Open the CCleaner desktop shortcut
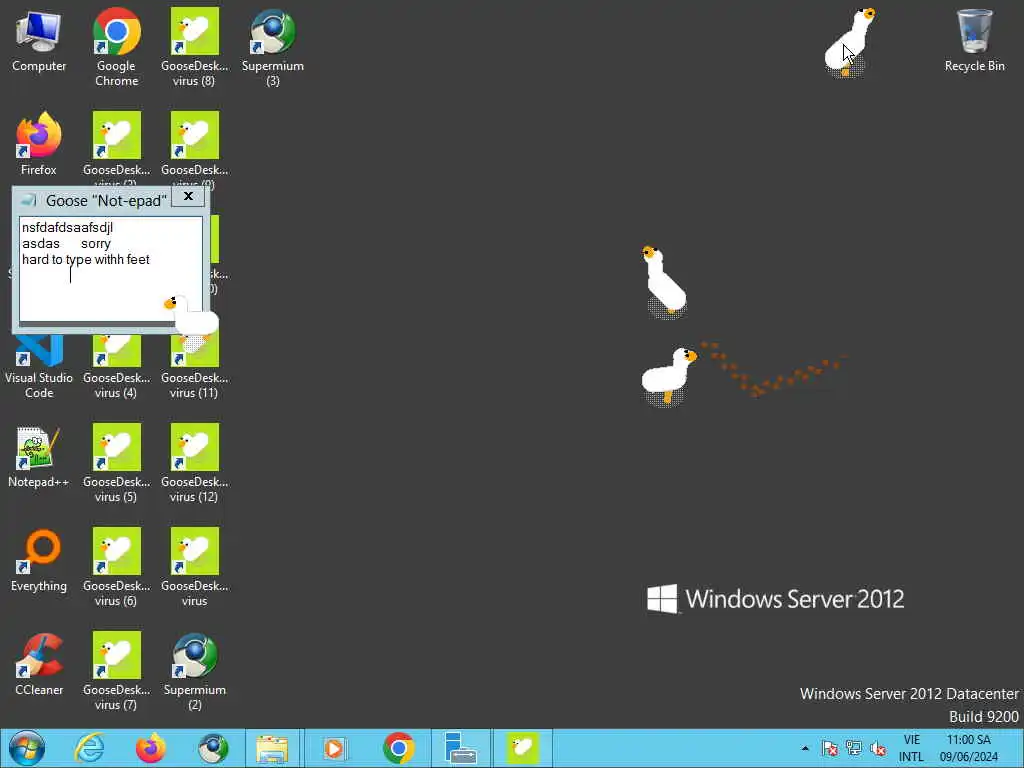Viewport: 1024px width, 768px height. (x=39, y=664)
